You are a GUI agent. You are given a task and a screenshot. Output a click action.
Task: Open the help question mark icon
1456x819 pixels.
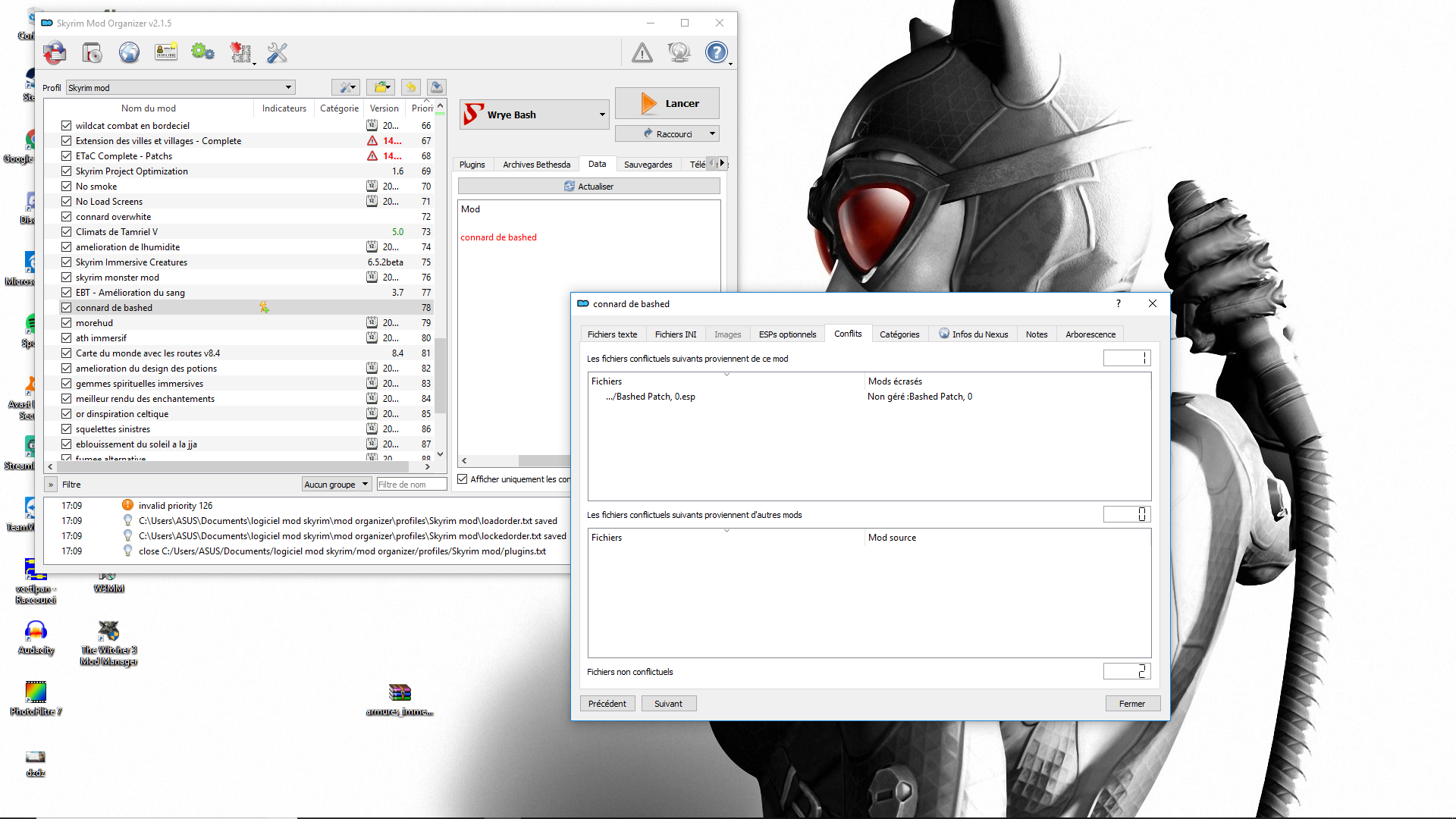(x=716, y=52)
